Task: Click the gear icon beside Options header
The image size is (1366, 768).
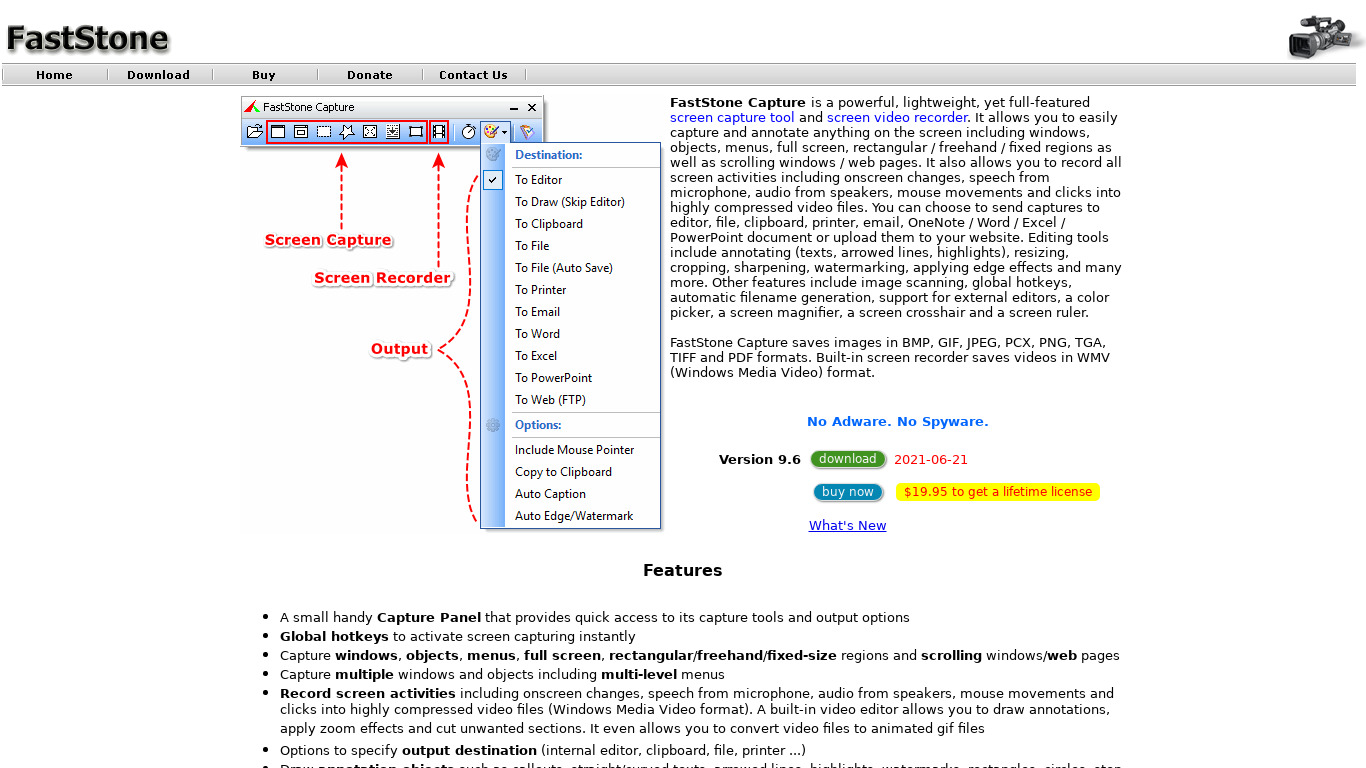Action: point(493,425)
